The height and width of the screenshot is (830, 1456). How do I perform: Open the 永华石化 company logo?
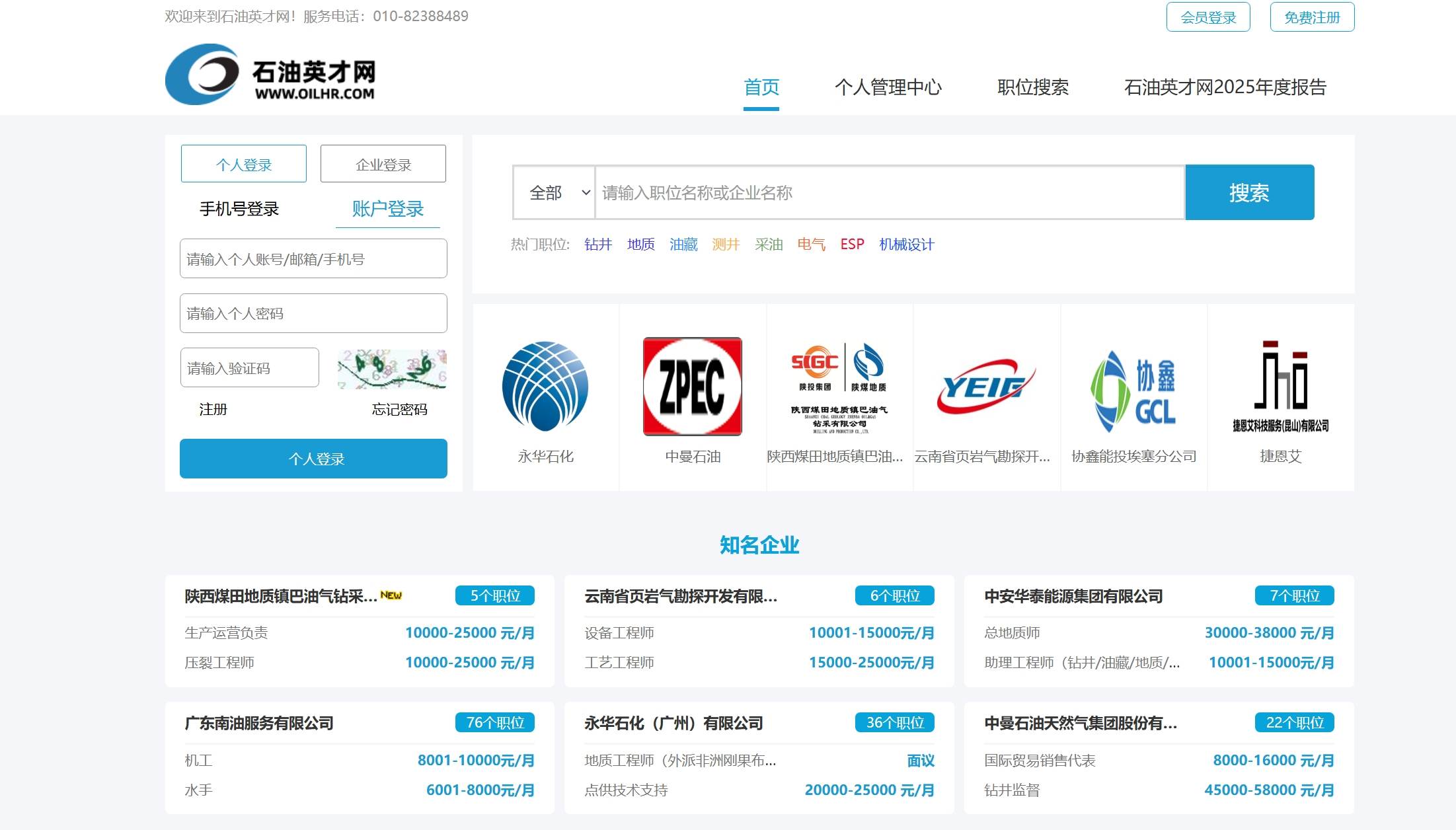click(x=545, y=386)
